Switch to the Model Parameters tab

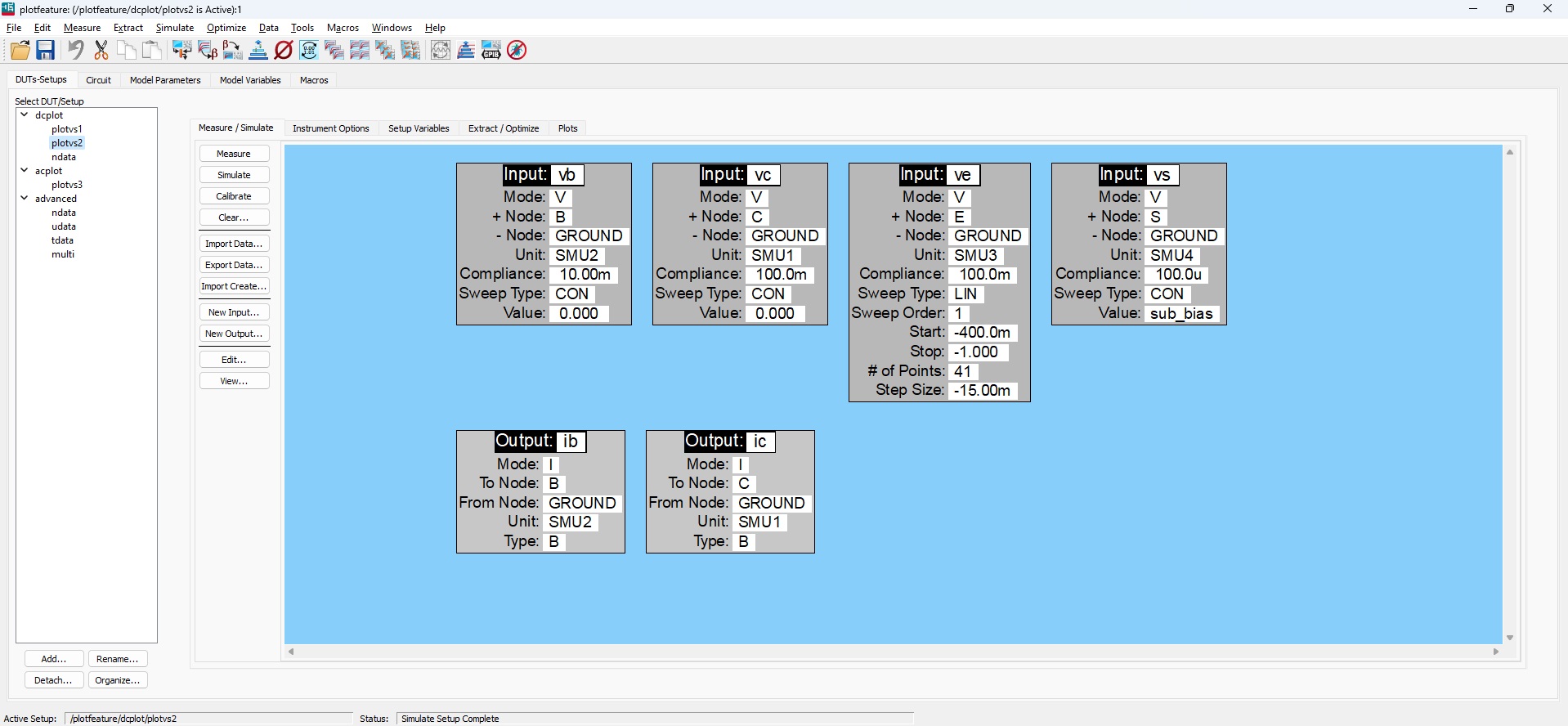pyautogui.click(x=165, y=80)
